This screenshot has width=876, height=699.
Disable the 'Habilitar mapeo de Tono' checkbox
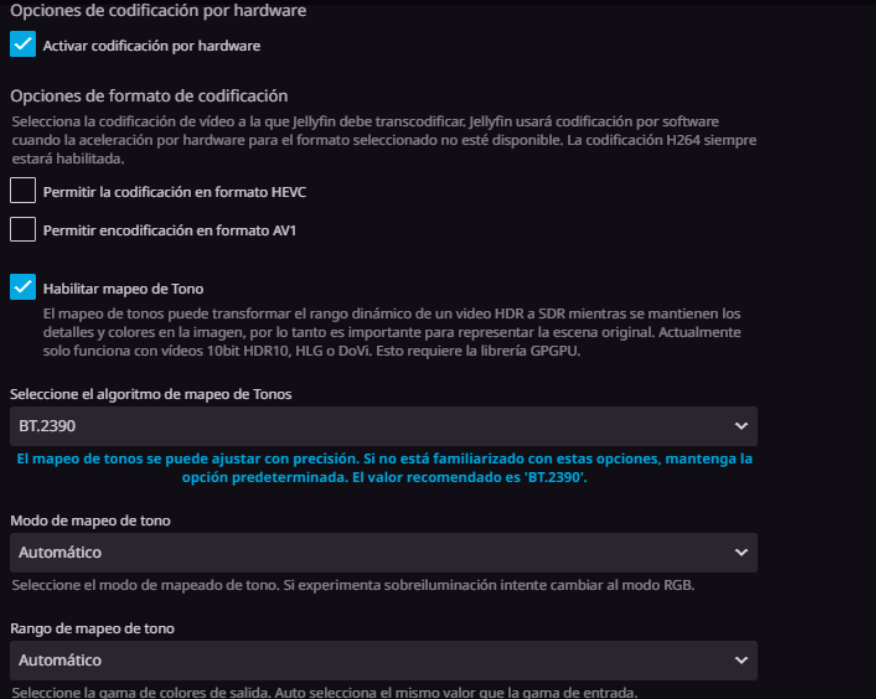point(23,287)
